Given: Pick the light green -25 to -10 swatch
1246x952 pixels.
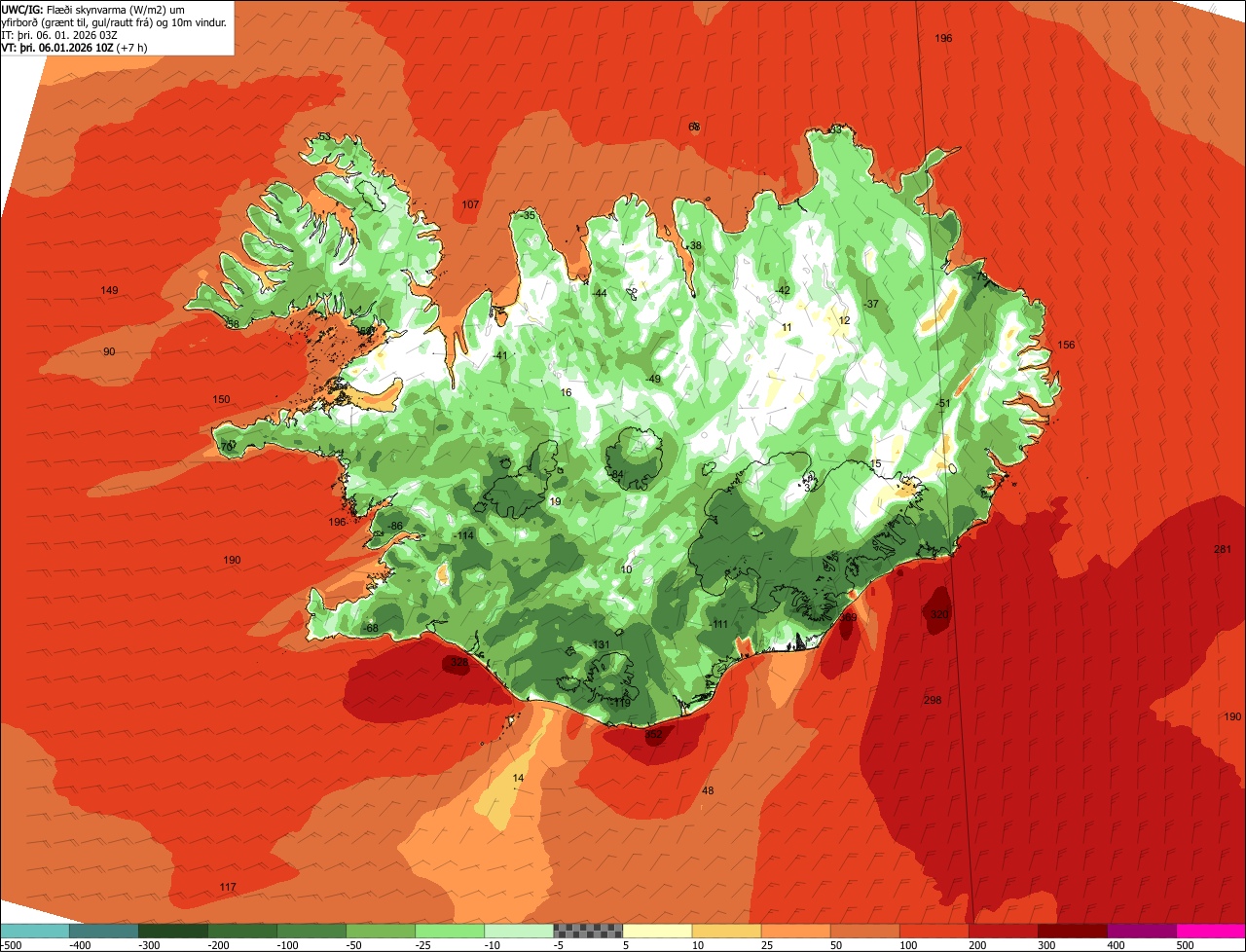Looking at the screenshot, I should pyautogui.click(x=450, y=931).
